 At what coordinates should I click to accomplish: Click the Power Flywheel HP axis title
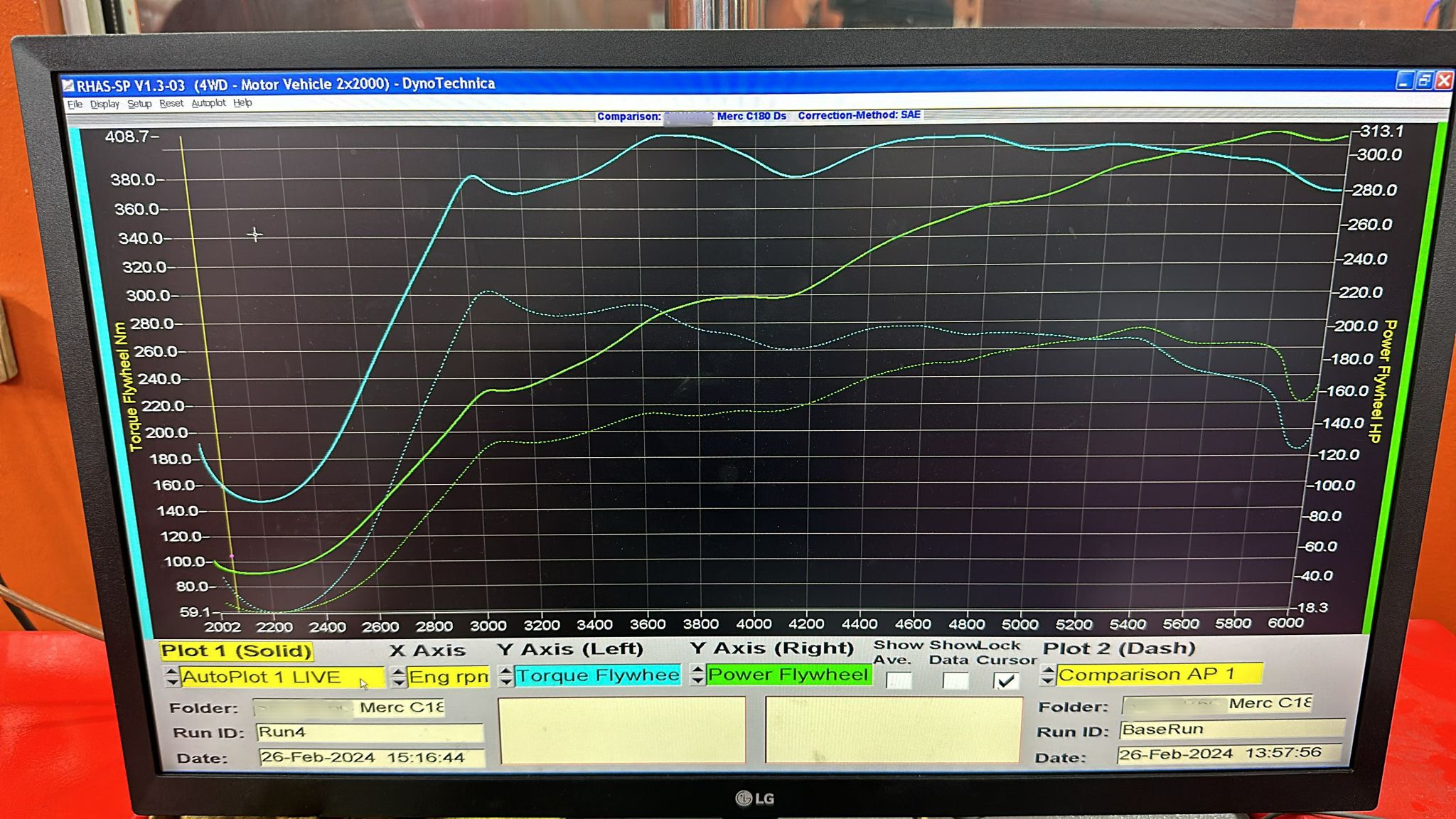pos(1383,382)
